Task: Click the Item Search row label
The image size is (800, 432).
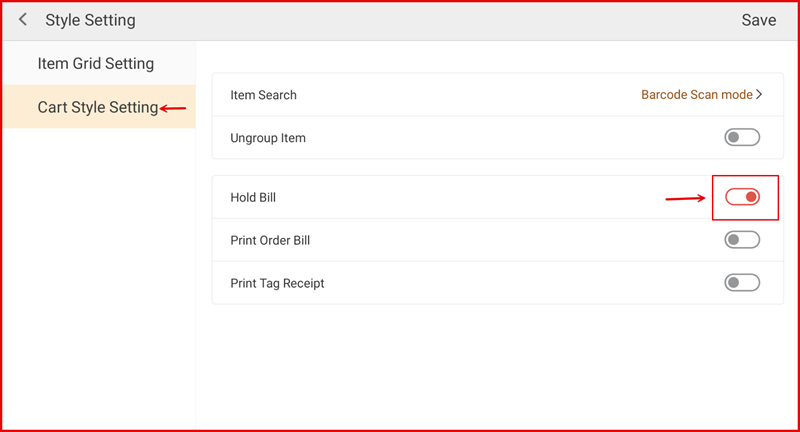Action: pyautogui.click(x=264, y=95)
